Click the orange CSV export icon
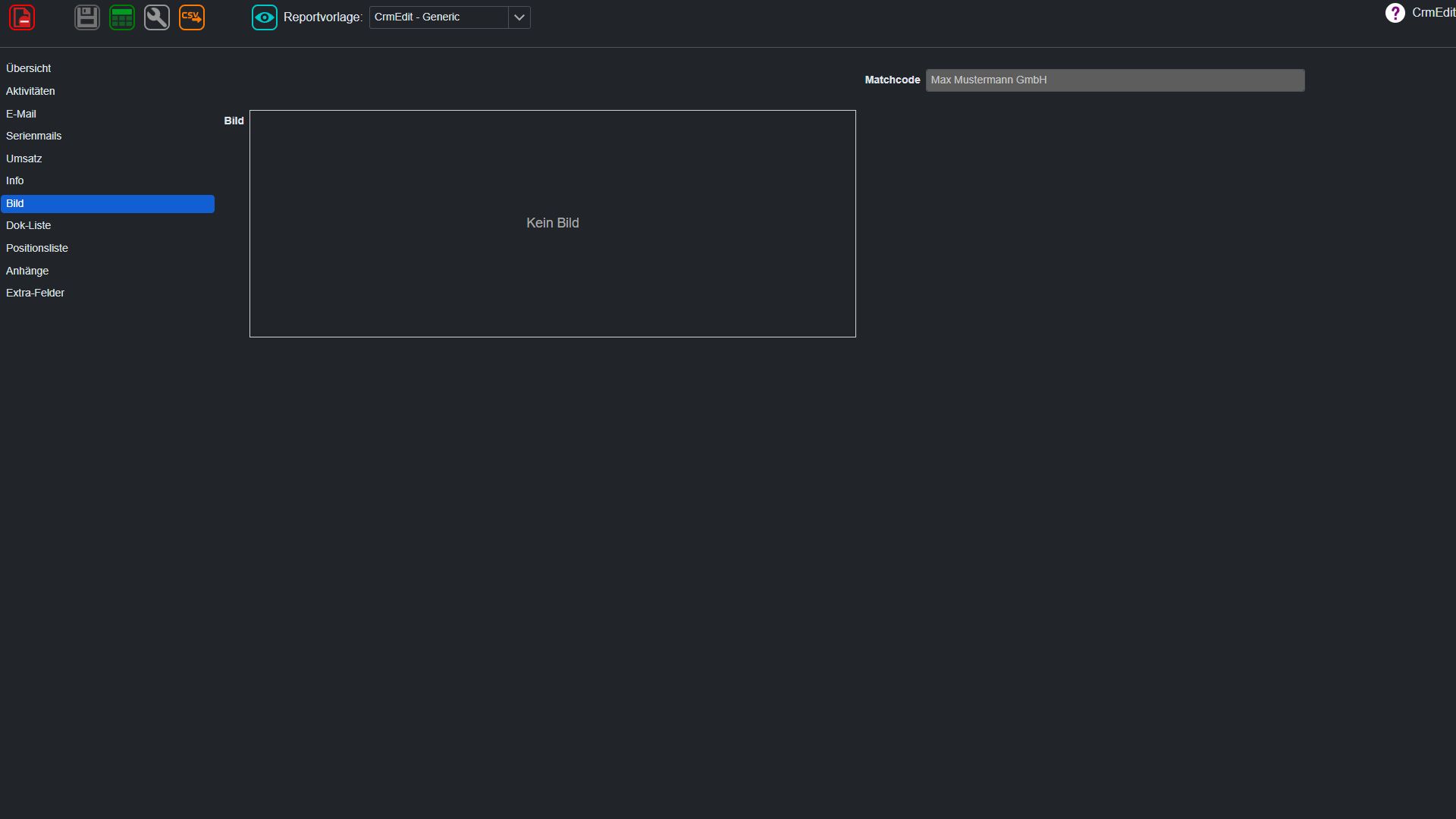Screen dimensions: 1456x819 192,17
